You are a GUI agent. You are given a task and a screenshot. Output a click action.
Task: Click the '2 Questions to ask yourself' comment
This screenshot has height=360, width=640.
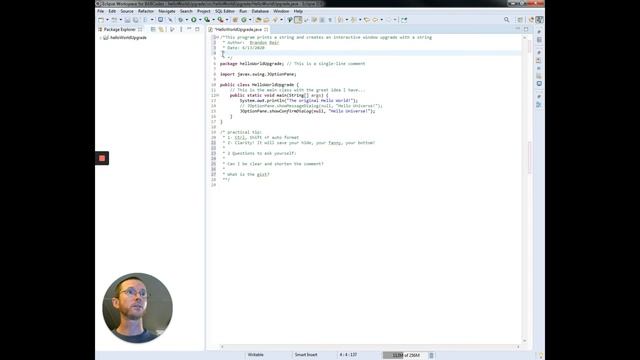(261, 153)
